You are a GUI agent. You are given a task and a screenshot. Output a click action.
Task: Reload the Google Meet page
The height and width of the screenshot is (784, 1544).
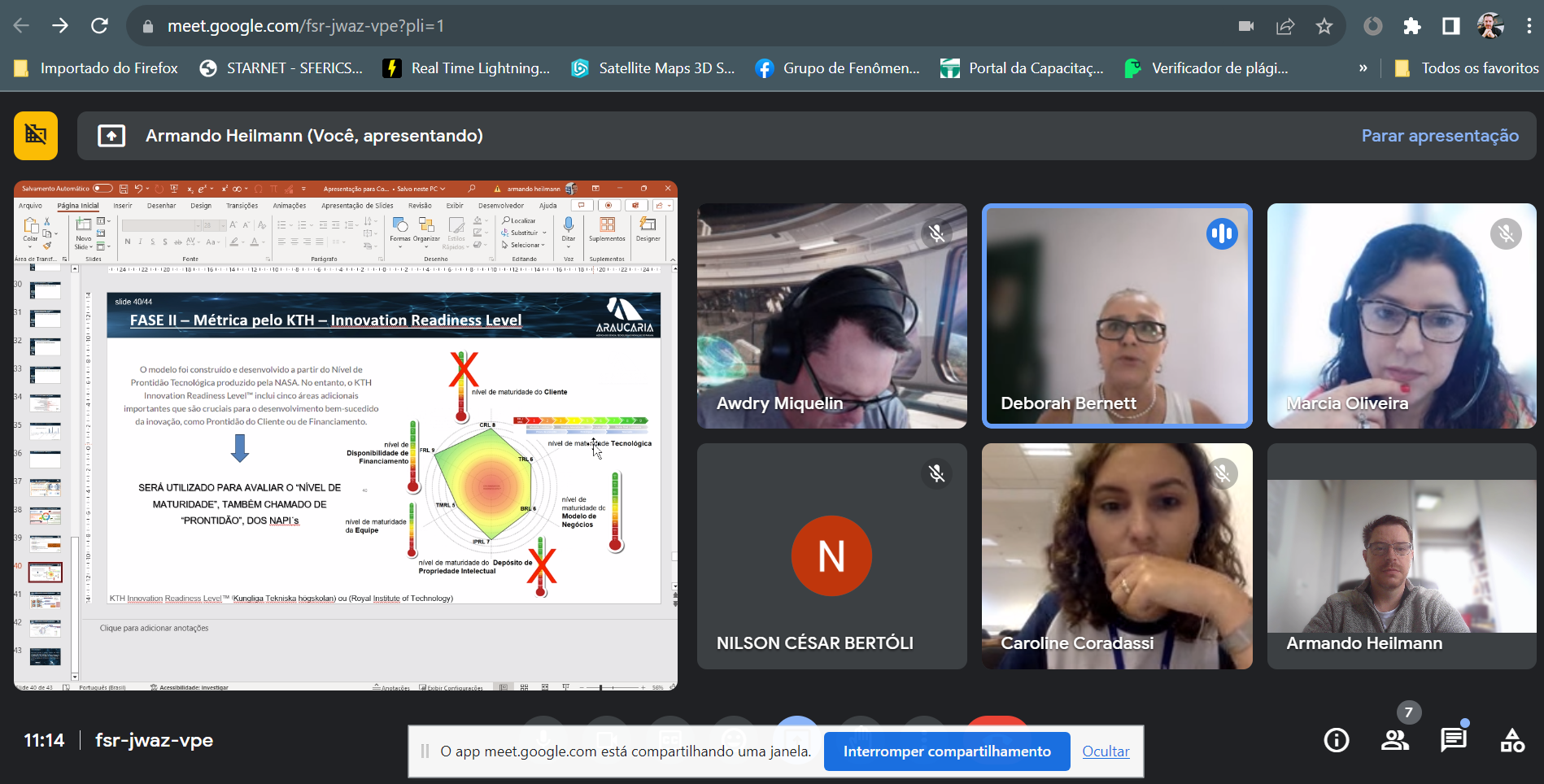(x=99, y=26)
